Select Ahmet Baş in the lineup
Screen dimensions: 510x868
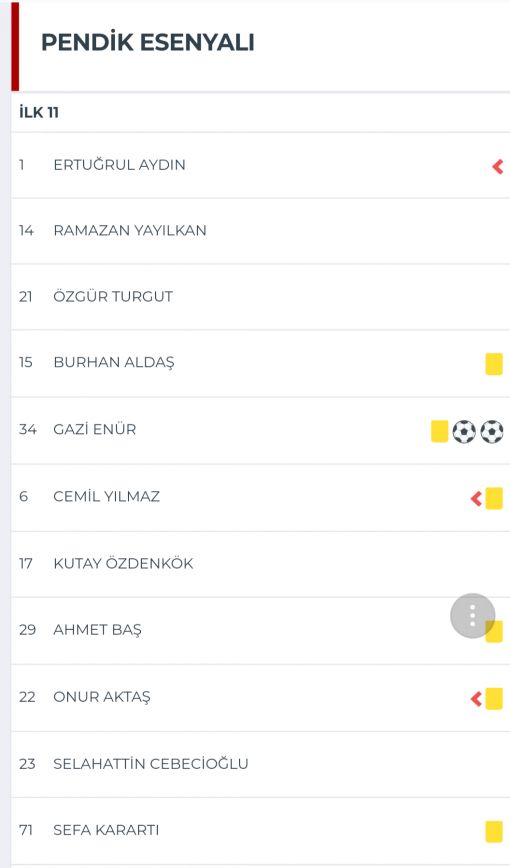pos(260,631)
